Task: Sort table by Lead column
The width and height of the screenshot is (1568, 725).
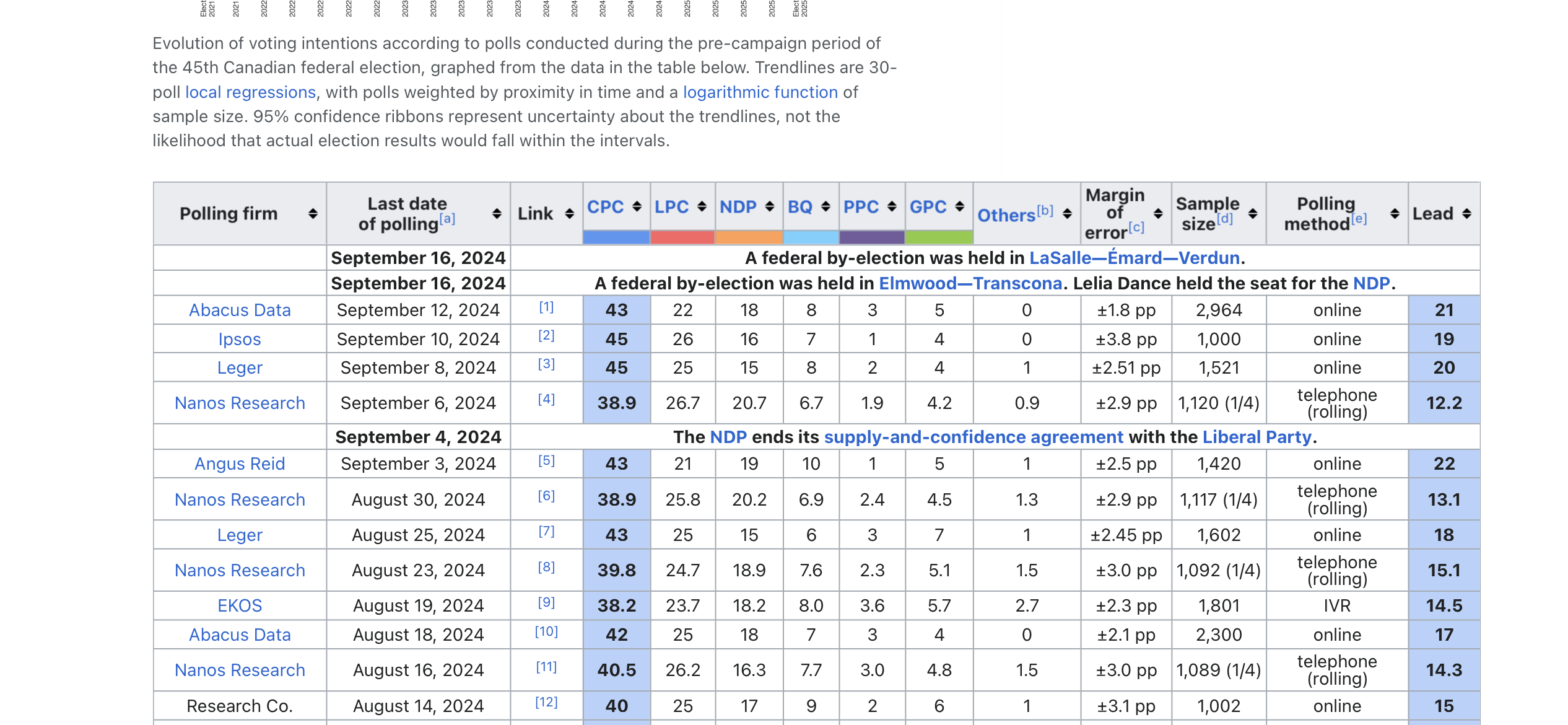Action: (x=1466, y=214)
